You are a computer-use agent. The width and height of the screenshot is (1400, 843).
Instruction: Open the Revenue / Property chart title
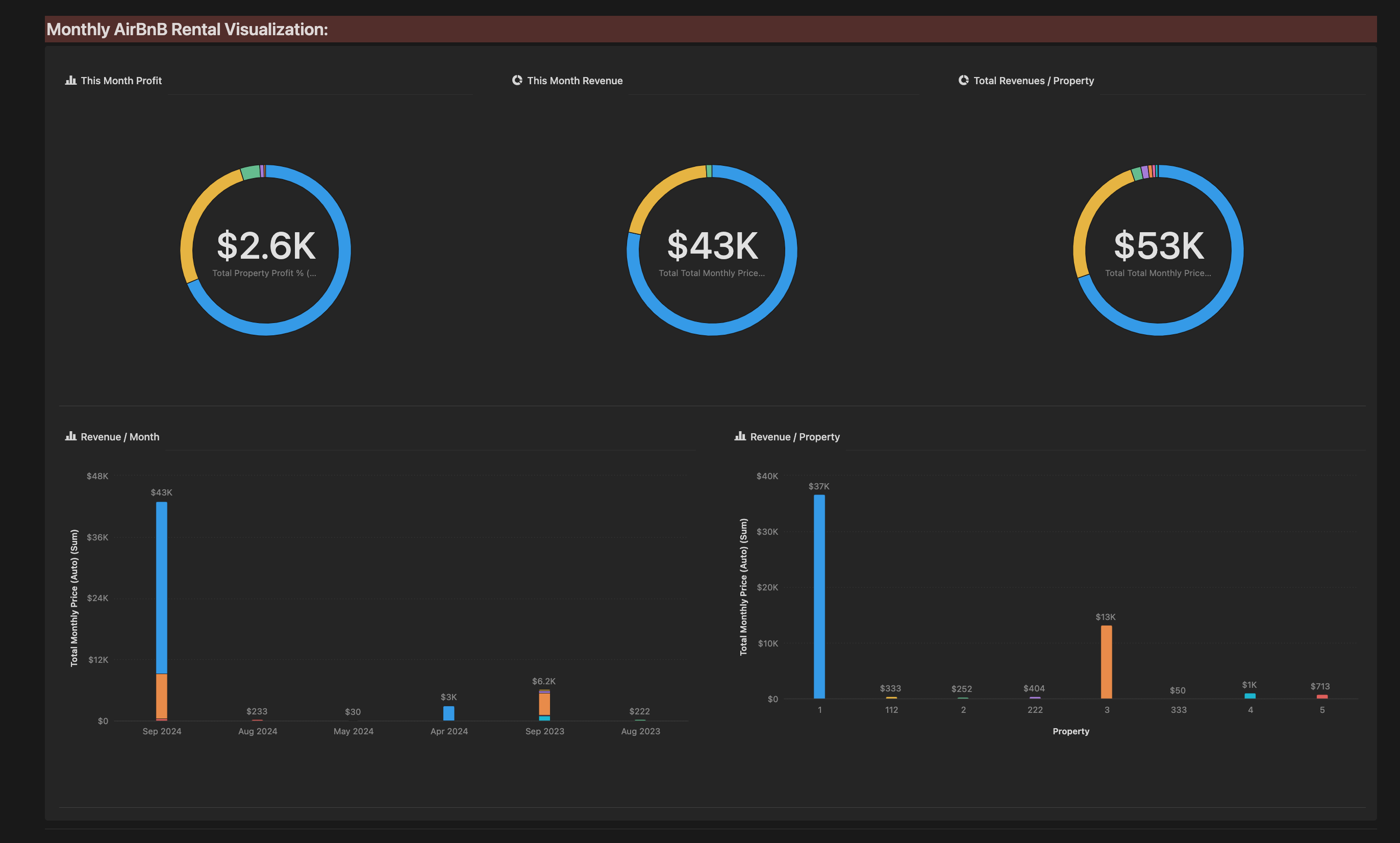[x=794, y=437]
